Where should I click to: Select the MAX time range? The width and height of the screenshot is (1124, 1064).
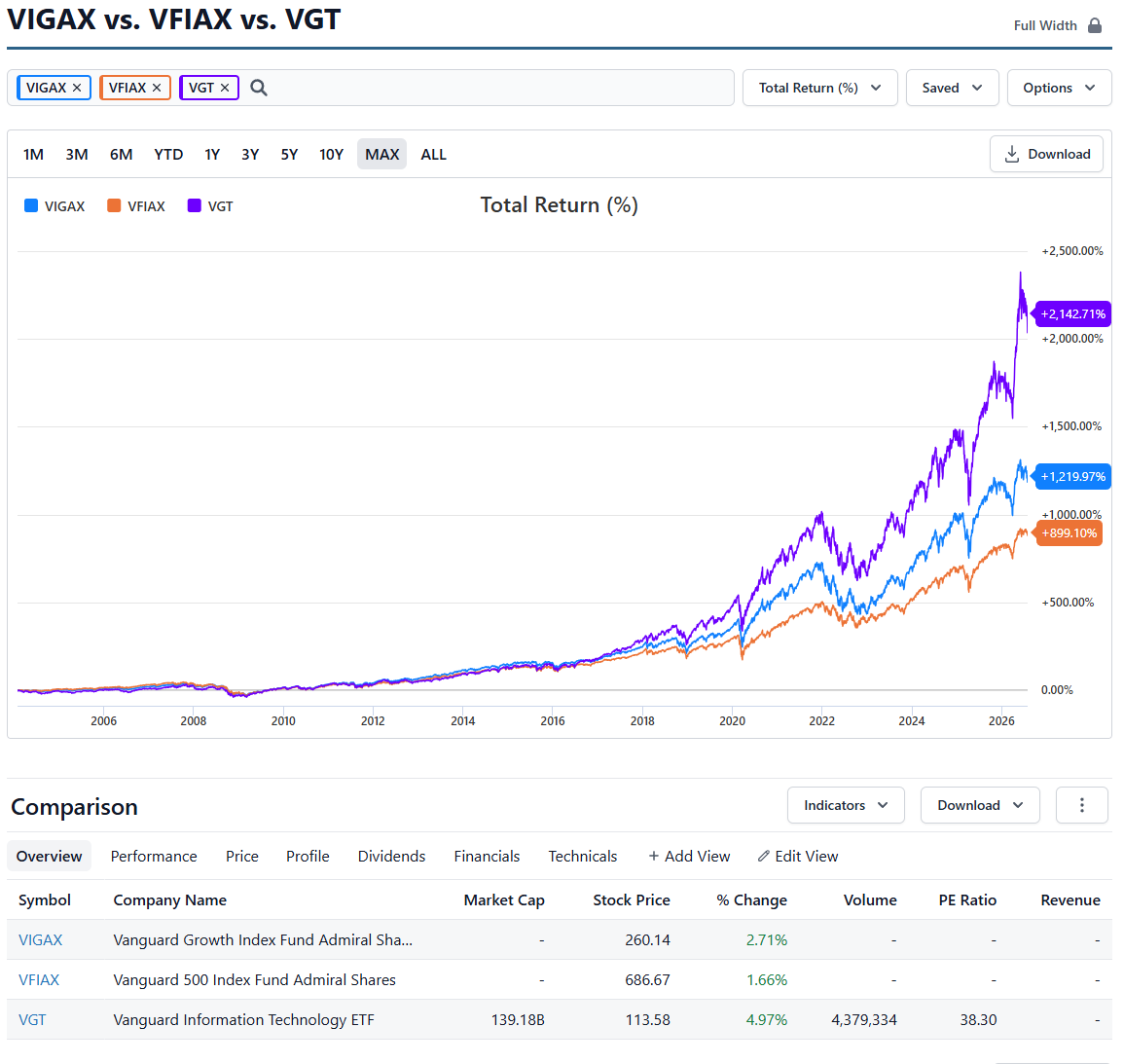pyautogui.click(x=382, y=154)
